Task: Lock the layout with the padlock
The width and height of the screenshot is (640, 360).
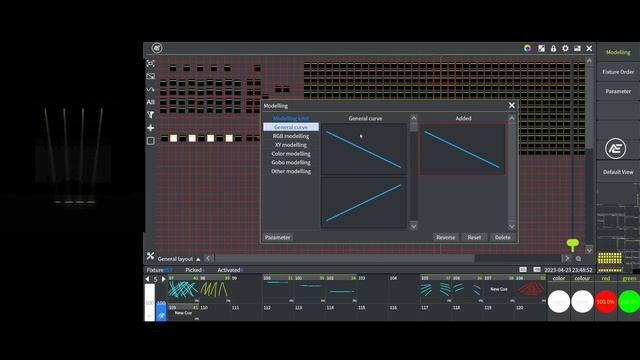Action: pyautogui.click(x=553, y=48)
